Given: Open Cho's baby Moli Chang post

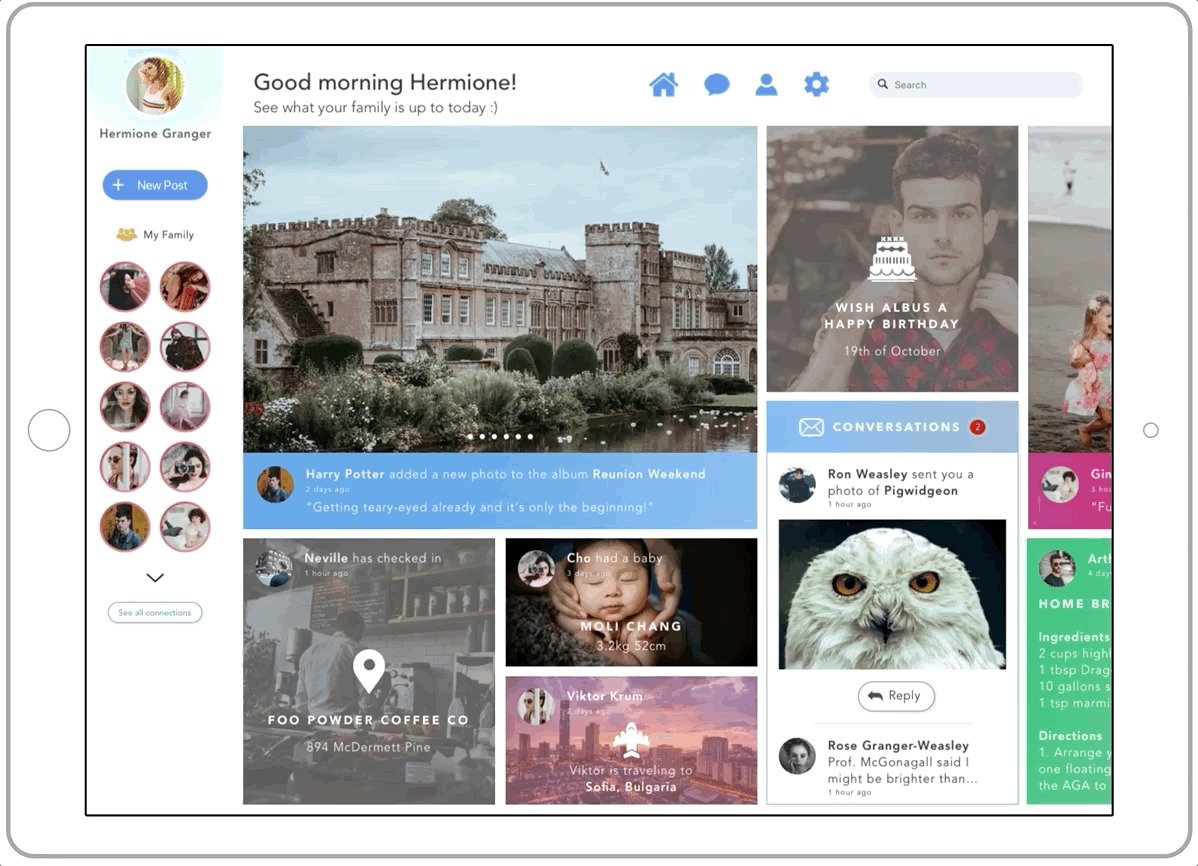Looking at the screenshot, I should click(631, 603).
